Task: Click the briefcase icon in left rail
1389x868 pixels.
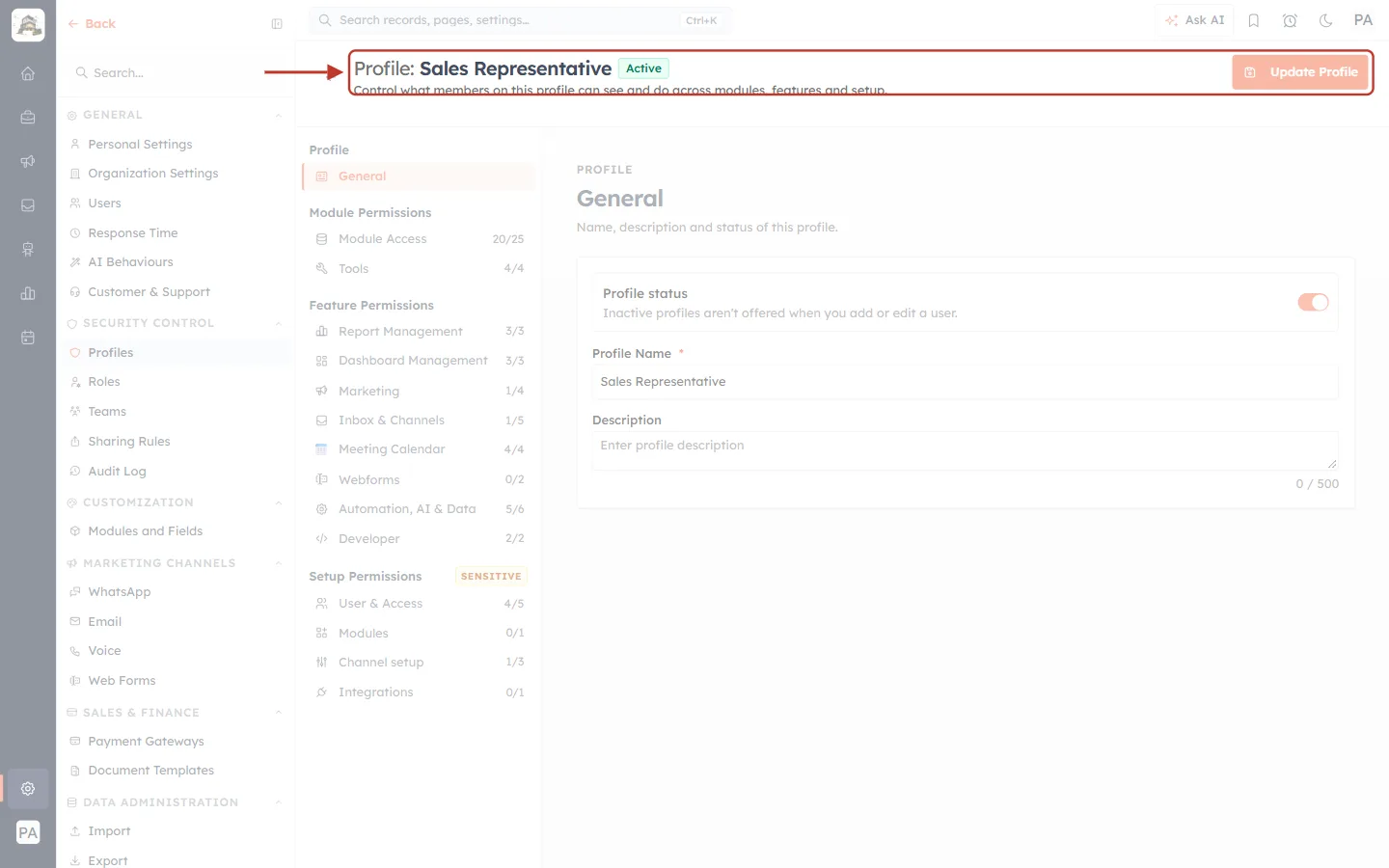Action: 28,117
